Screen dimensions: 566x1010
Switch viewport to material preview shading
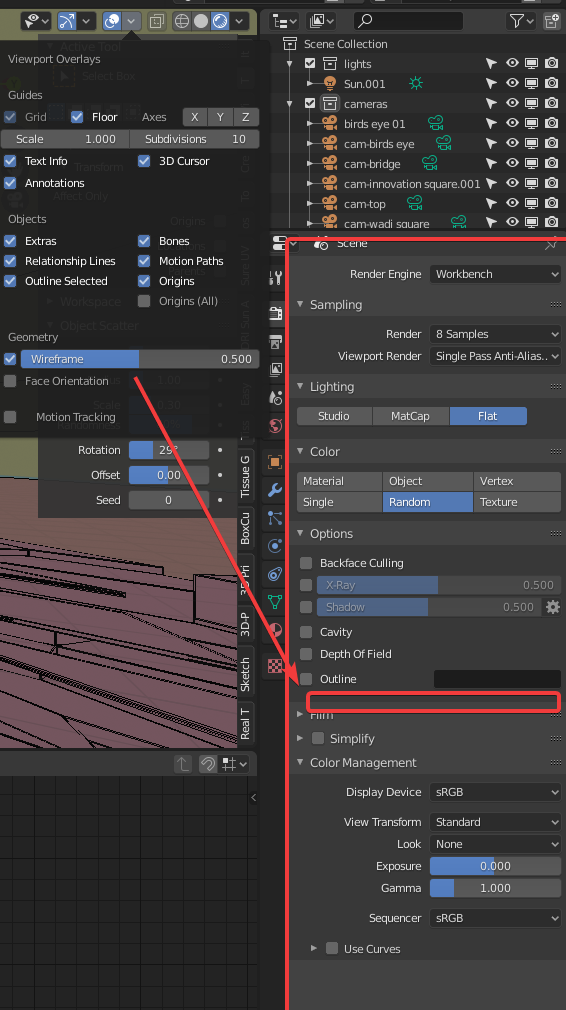[x=220, y=22]
